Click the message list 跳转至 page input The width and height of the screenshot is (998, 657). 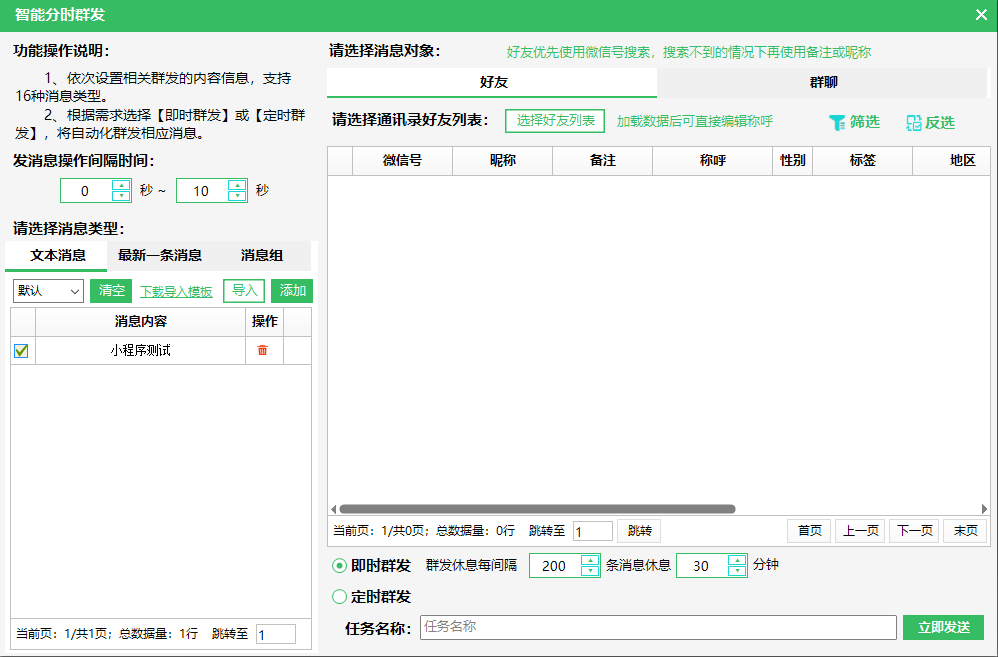pyautogui.click(x=276, y=634)
